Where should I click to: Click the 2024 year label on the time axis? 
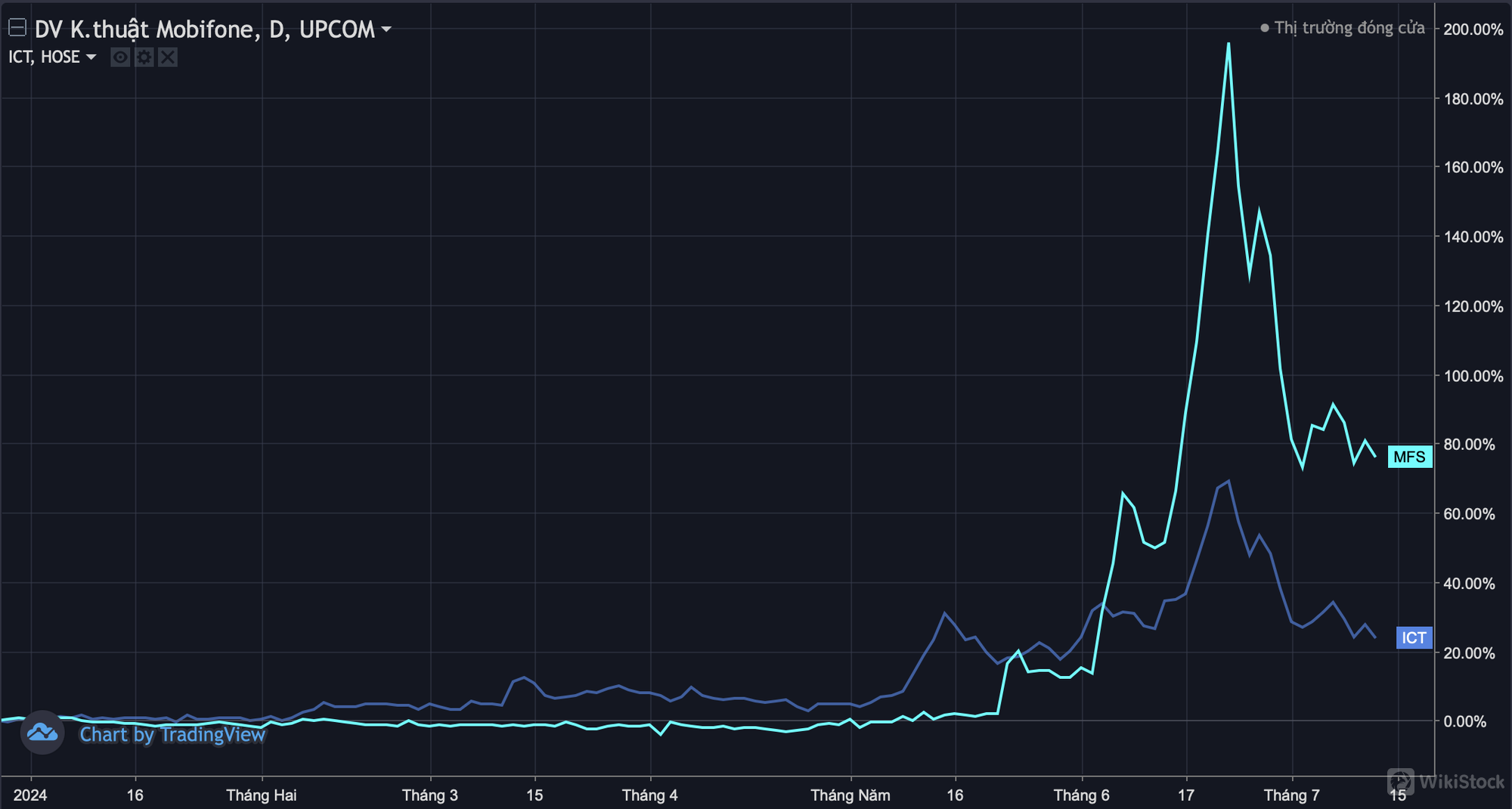click(x=30, y=795)
